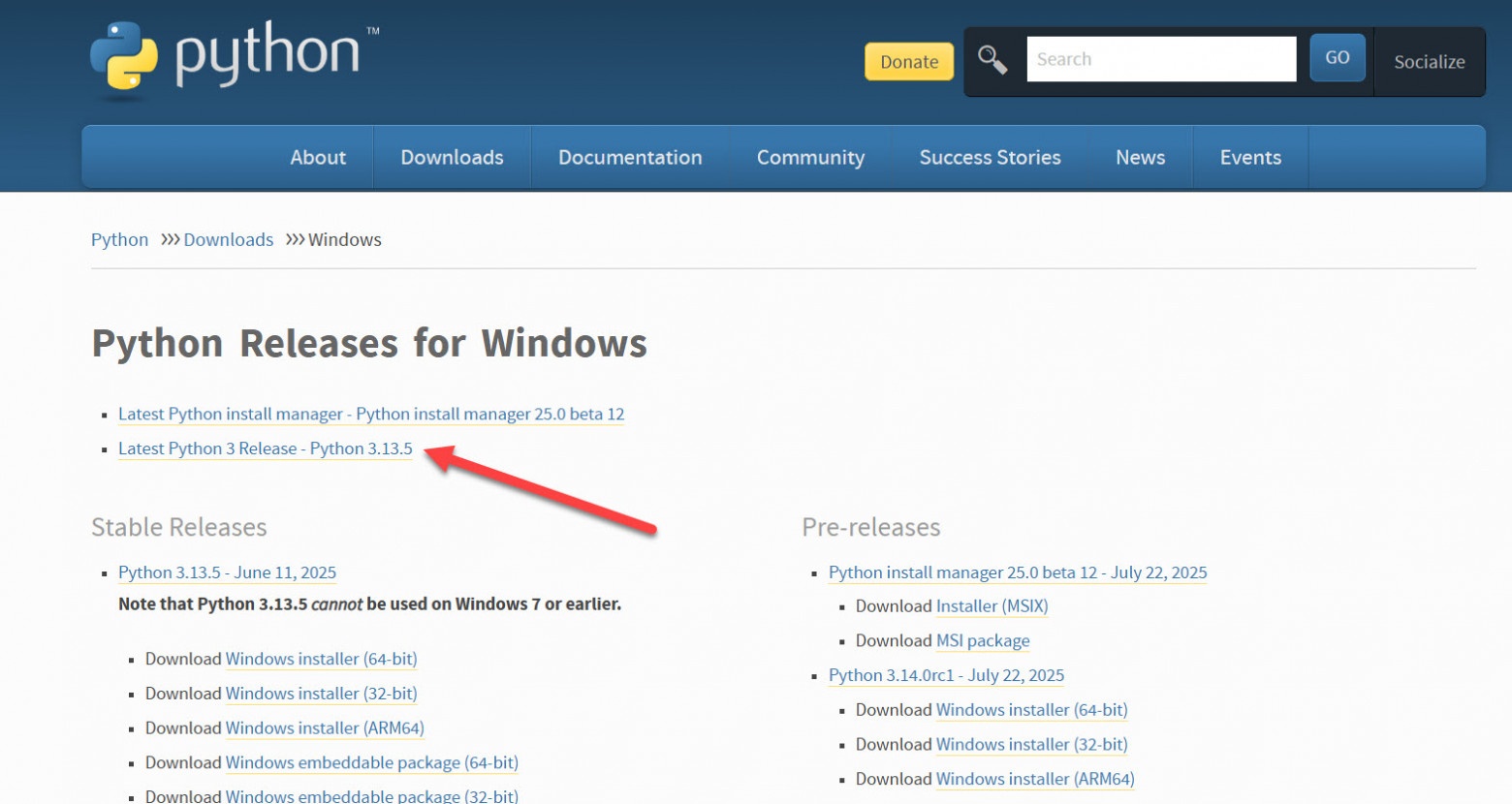Open the Downloads navigation item

pos(452,157)
